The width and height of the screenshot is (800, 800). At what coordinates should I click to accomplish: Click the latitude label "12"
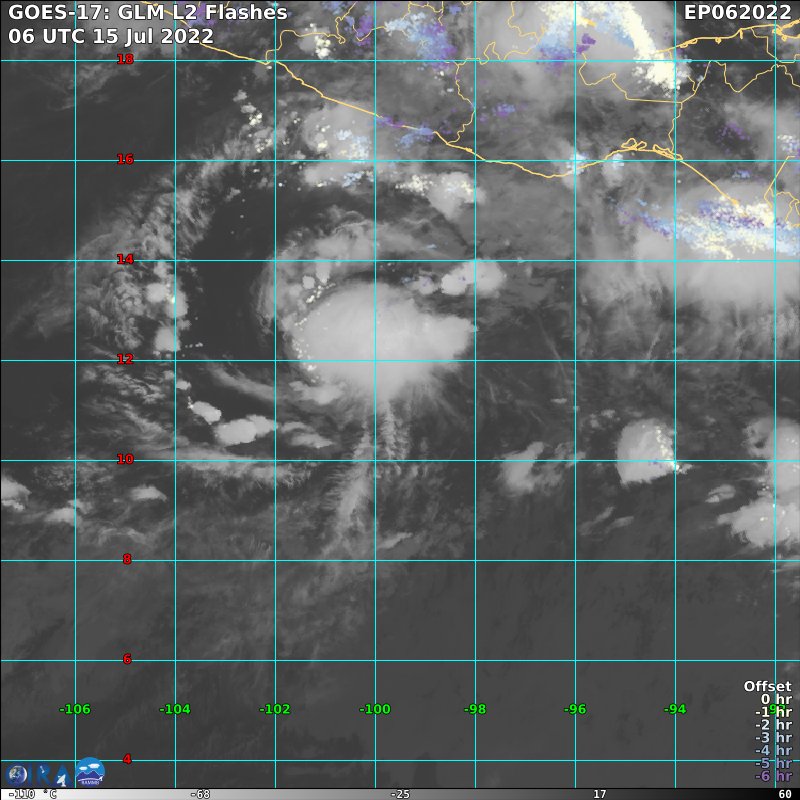125,359
